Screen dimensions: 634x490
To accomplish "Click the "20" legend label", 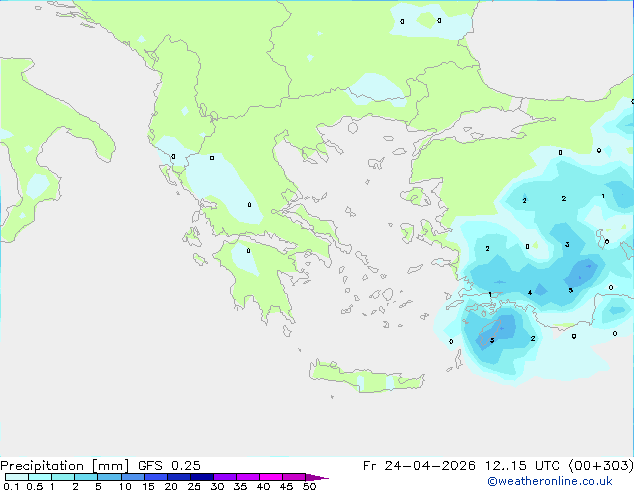I will pos(171,486).
